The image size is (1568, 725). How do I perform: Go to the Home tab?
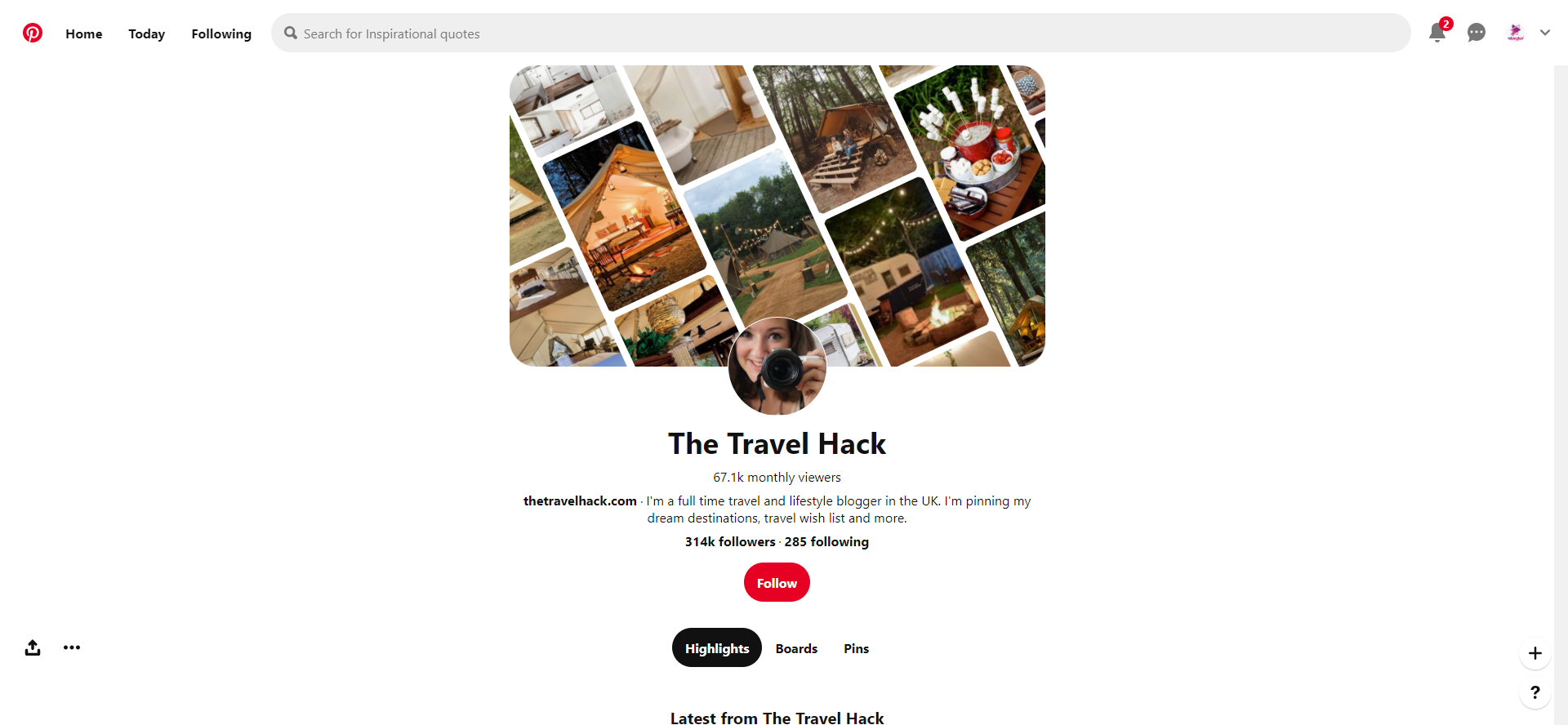[x=84, y=33]
